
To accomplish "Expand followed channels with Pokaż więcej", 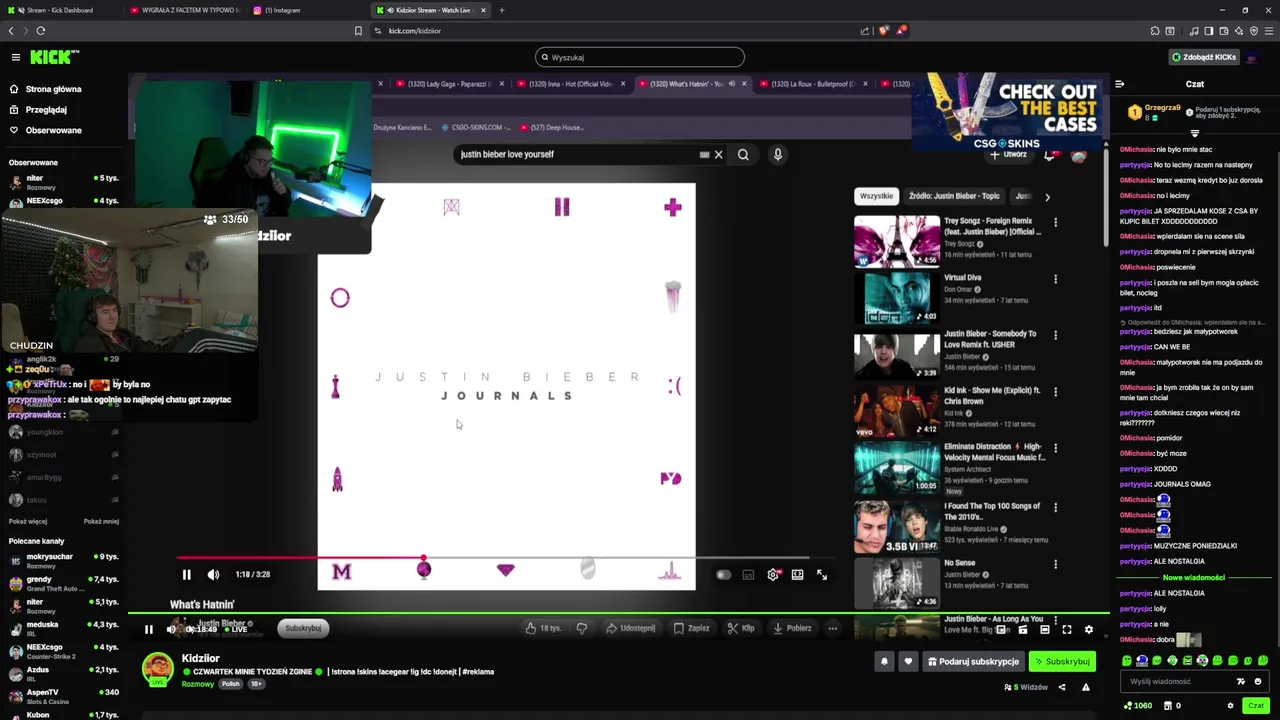I will point(28,521).
